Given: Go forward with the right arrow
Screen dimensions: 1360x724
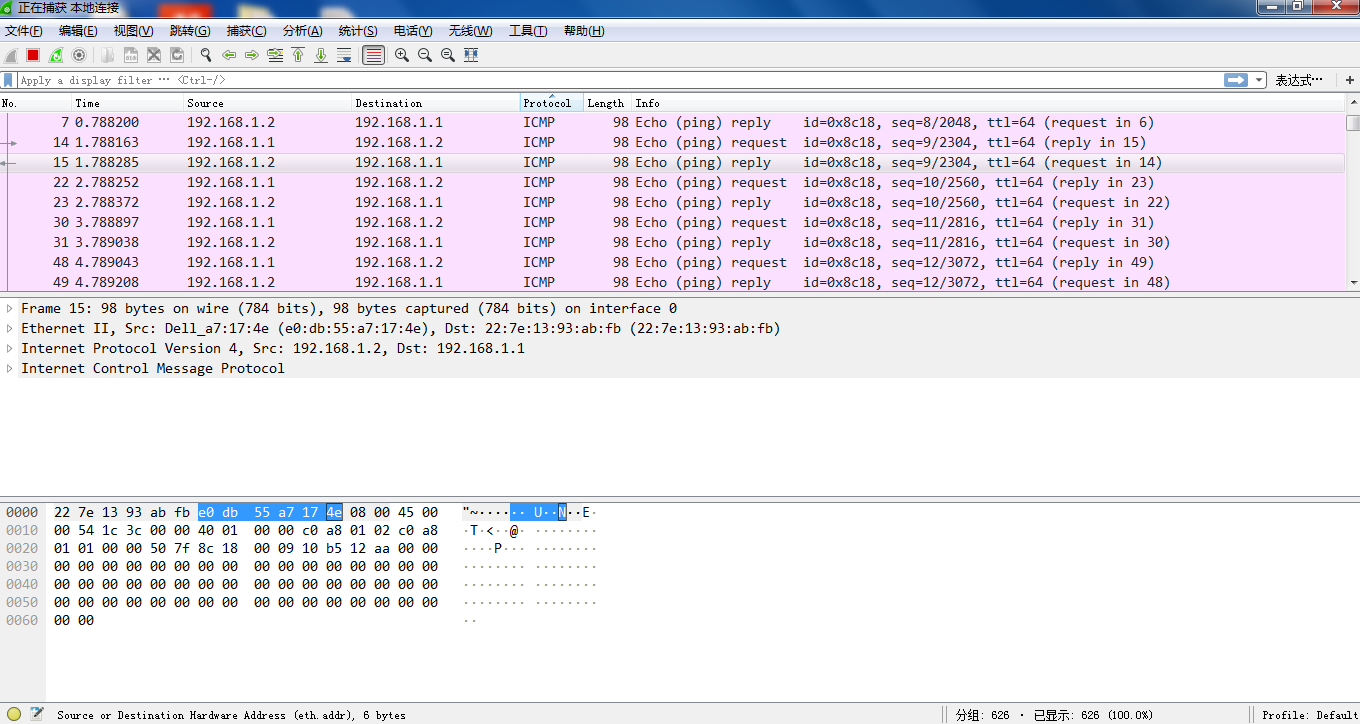Looking at the screenshot, I should click(x=252, y=55).
